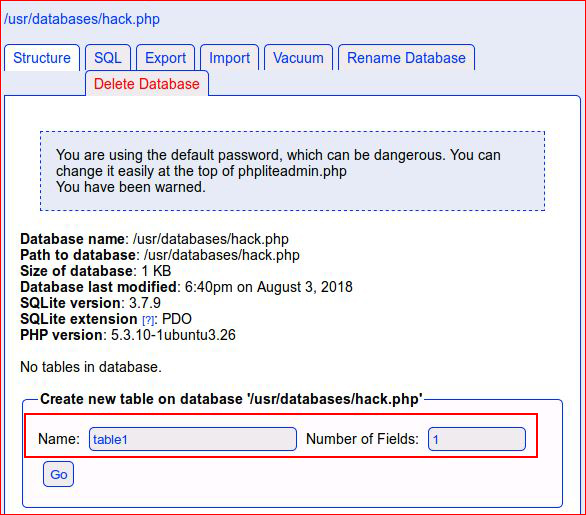Switch to the Rename Database tab
Viewport: 586px width, 515px height.
[x=406, y=58]
